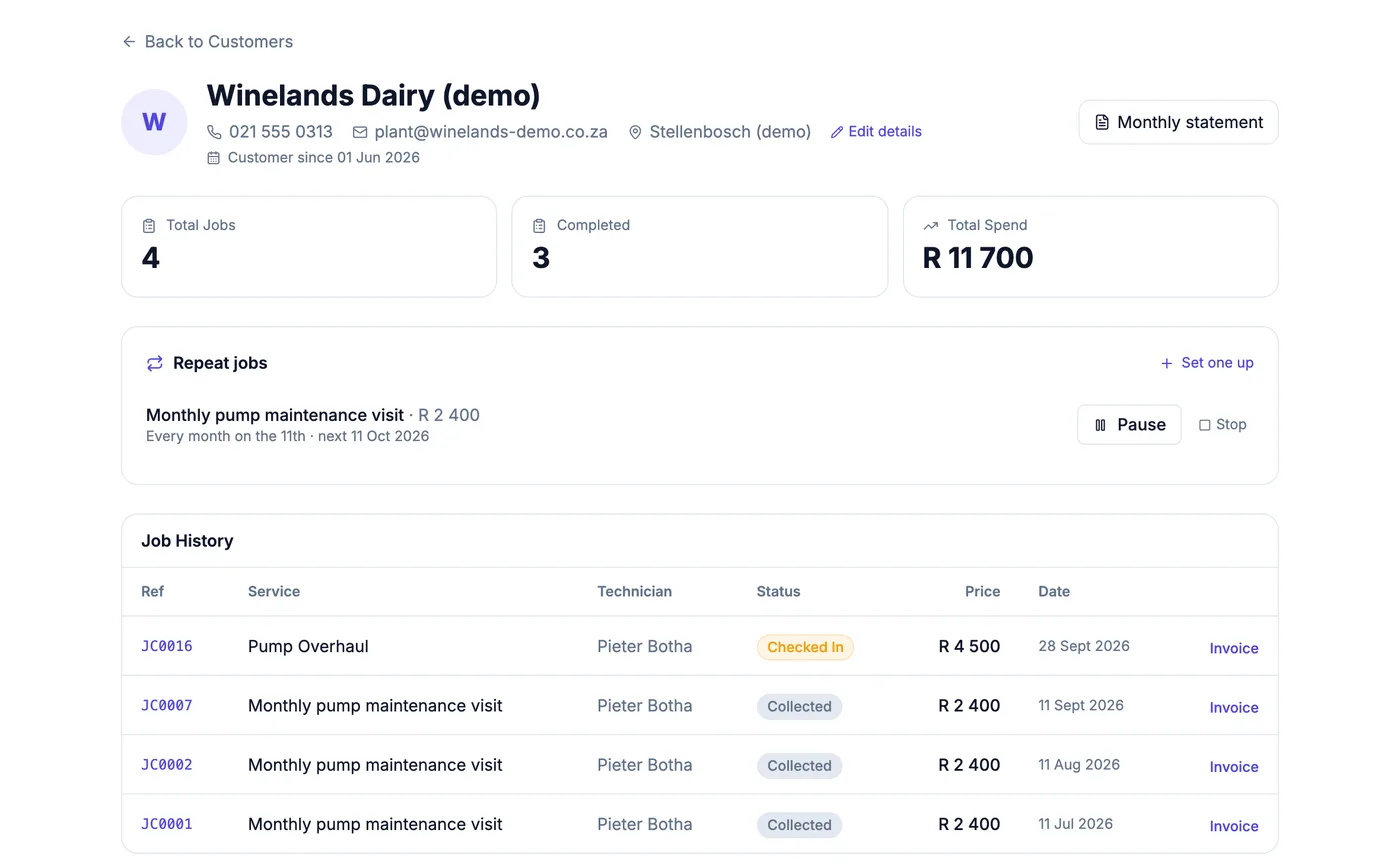Image resolution: width=1400 pixels, height=868 pixels.
Task: Click the repeat arrows icon beside Repeat jobs
Action: tap(154, 364)
